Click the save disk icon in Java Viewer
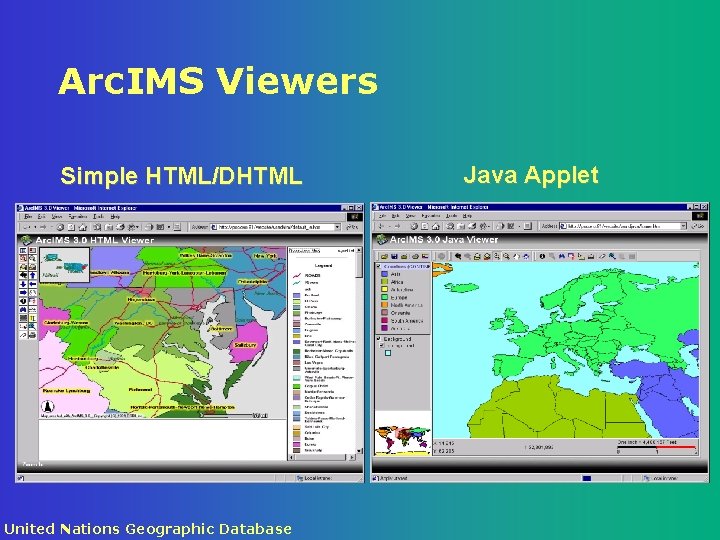The width and height of the screenshot is (720, 540). 394,256
